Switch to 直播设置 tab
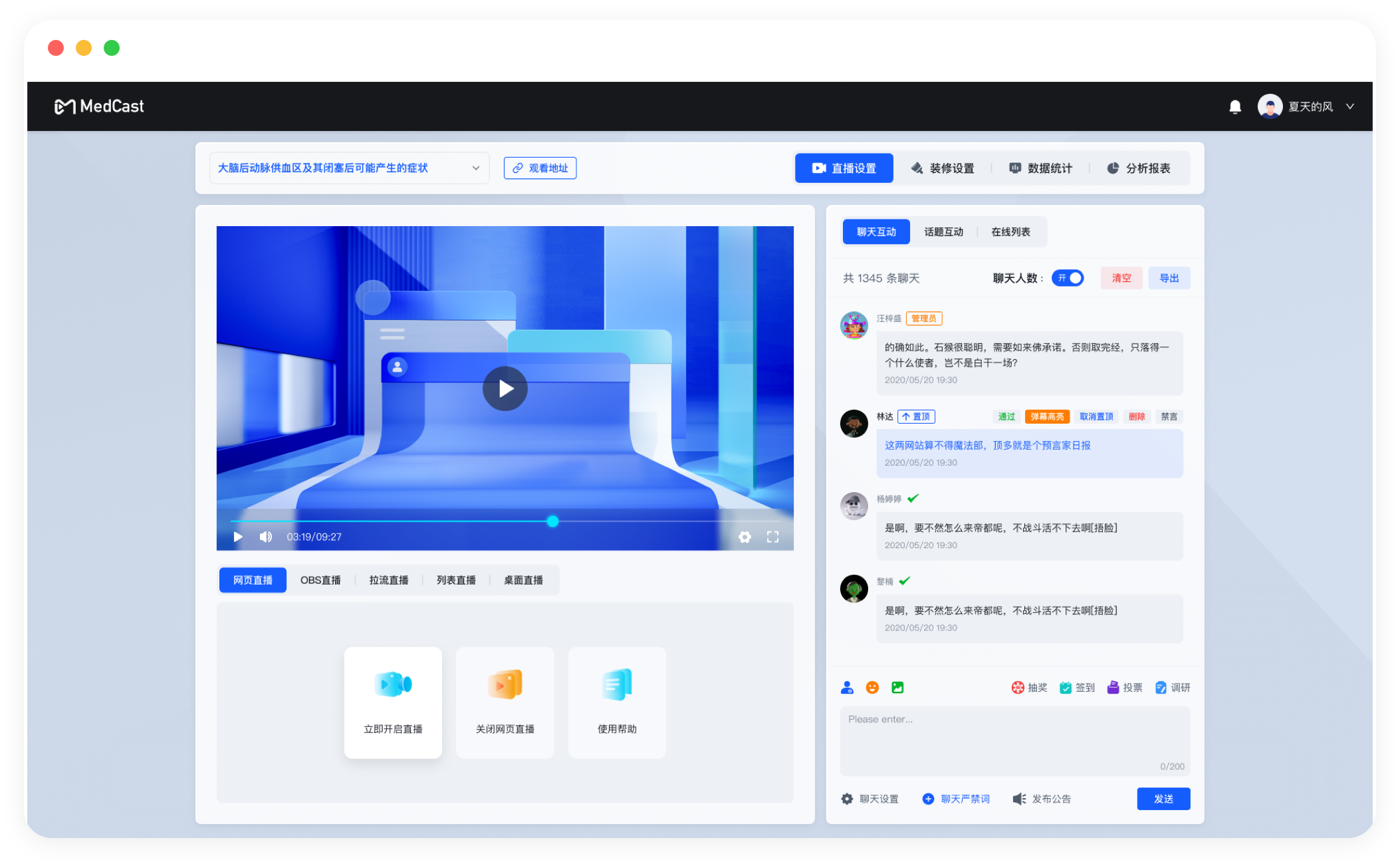The height and width of the screenshot is (866, 1400). (x=844, y=168)
